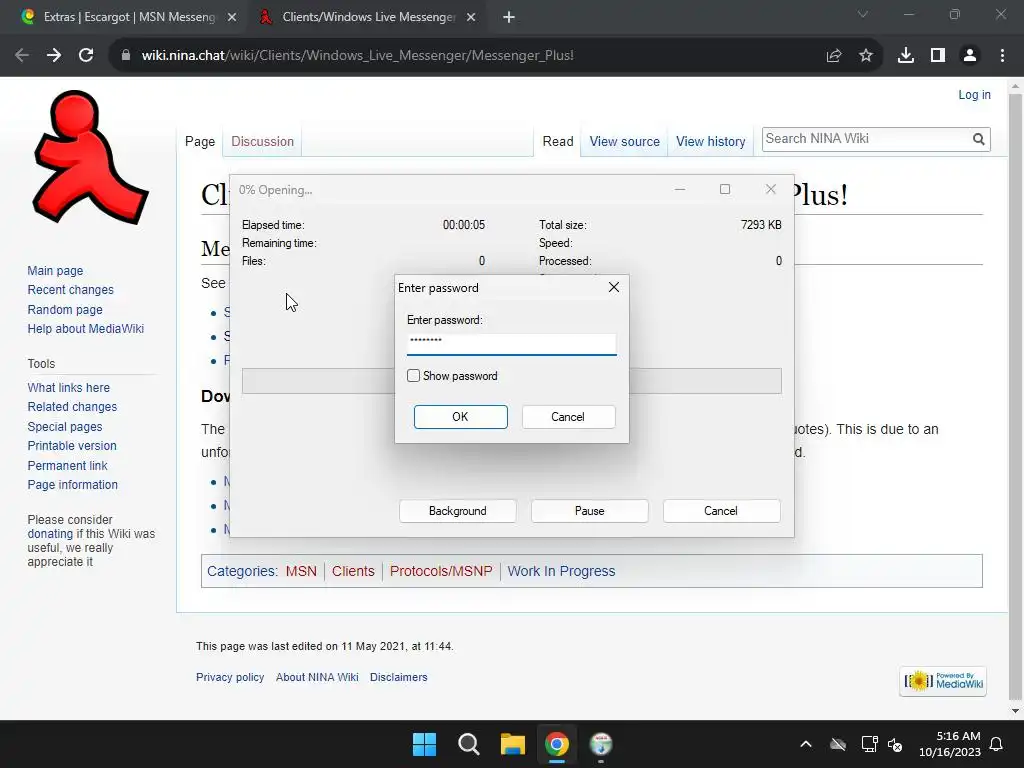Click the password input field
This screenshot has height=768, width=1024.
point(511,344)
